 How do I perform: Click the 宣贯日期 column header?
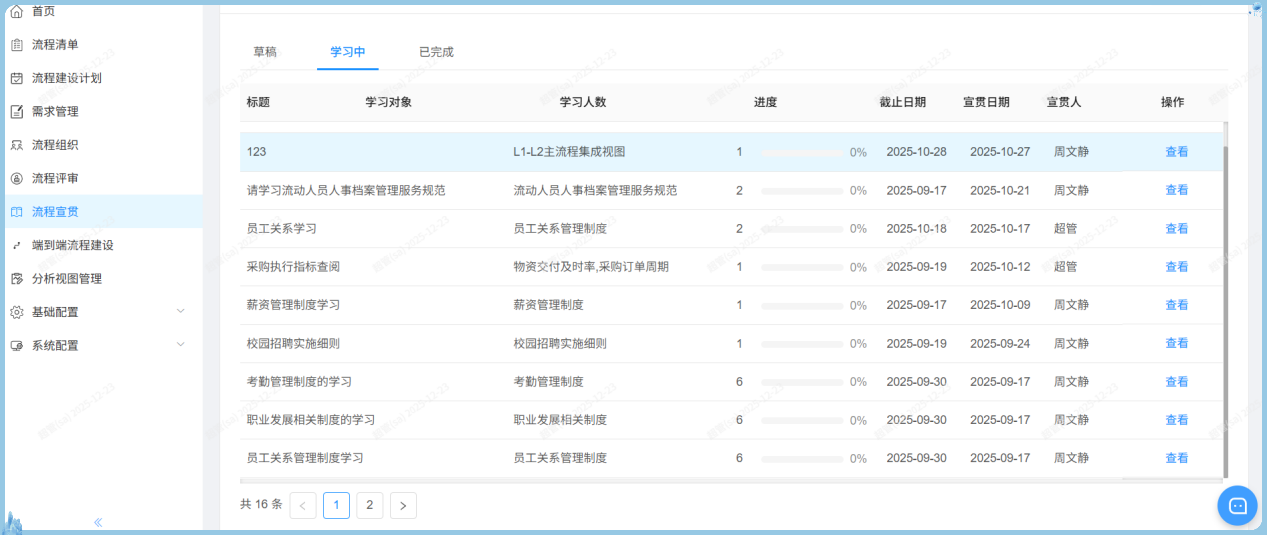(x=986, y=102)
